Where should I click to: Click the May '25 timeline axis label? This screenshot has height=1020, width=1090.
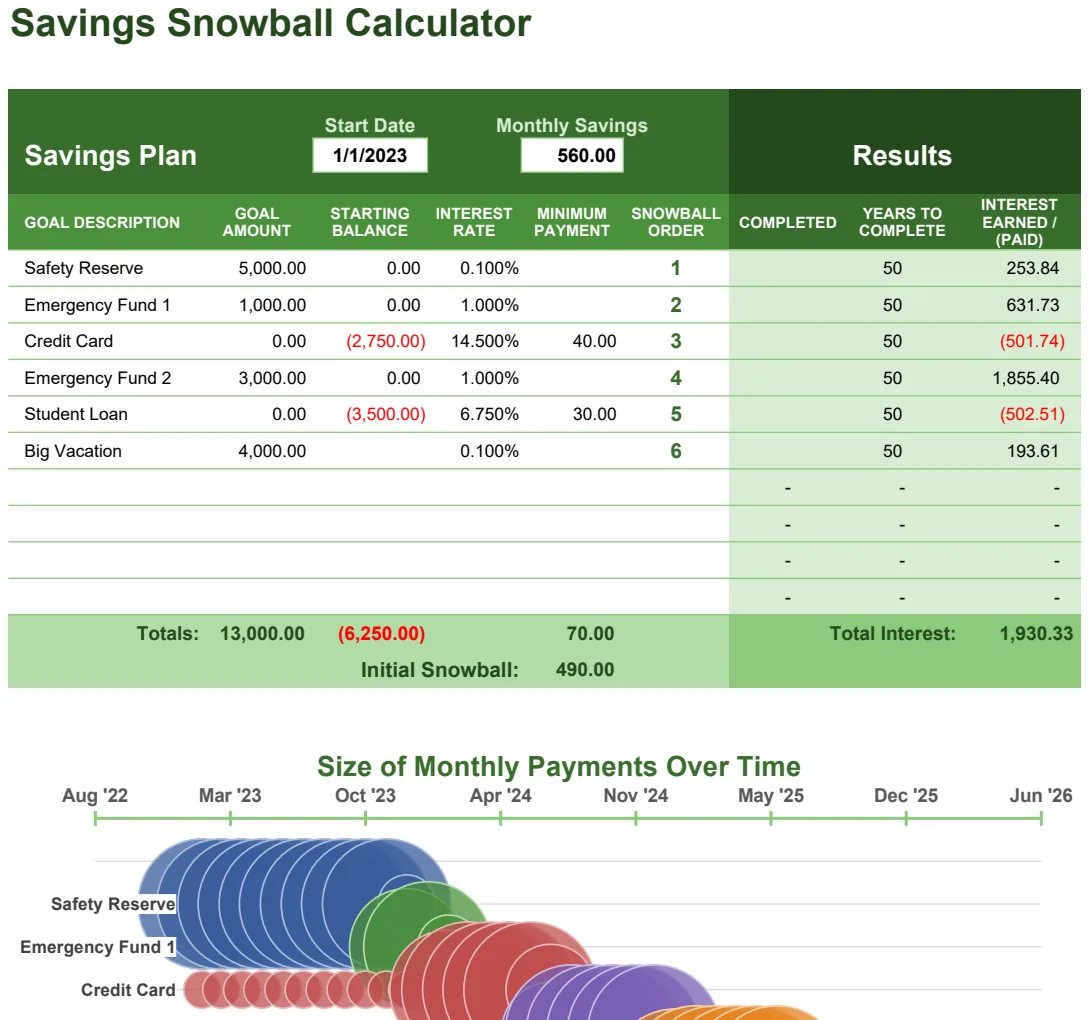pos(771,795)
